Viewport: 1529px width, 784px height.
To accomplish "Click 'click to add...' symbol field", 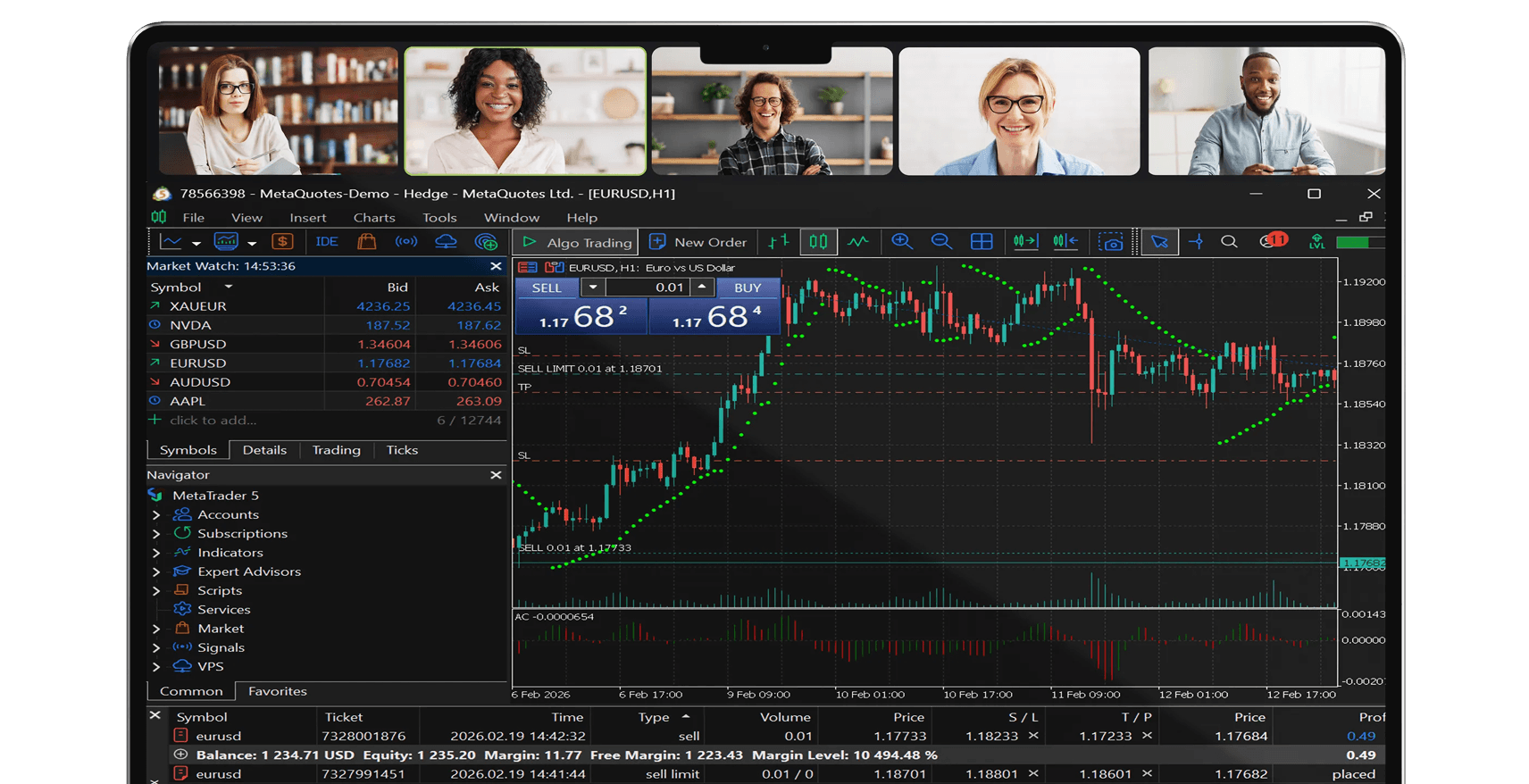I will tap(213, 421).
